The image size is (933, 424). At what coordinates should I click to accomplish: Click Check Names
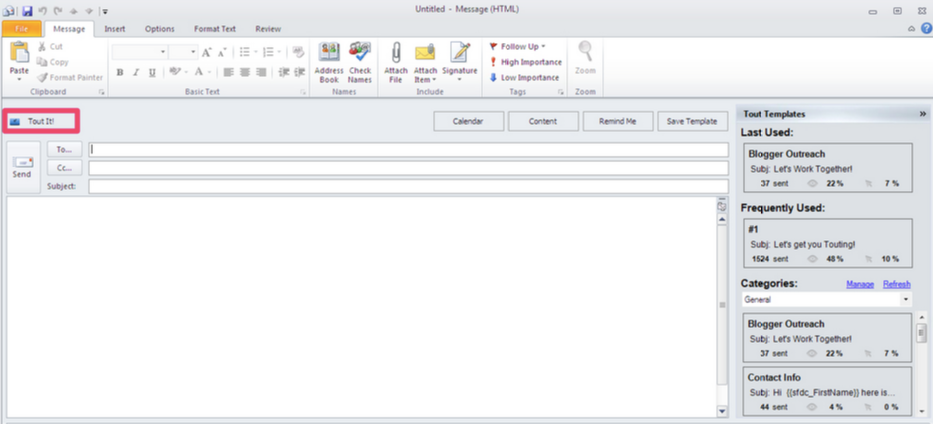tap(360, 62)
